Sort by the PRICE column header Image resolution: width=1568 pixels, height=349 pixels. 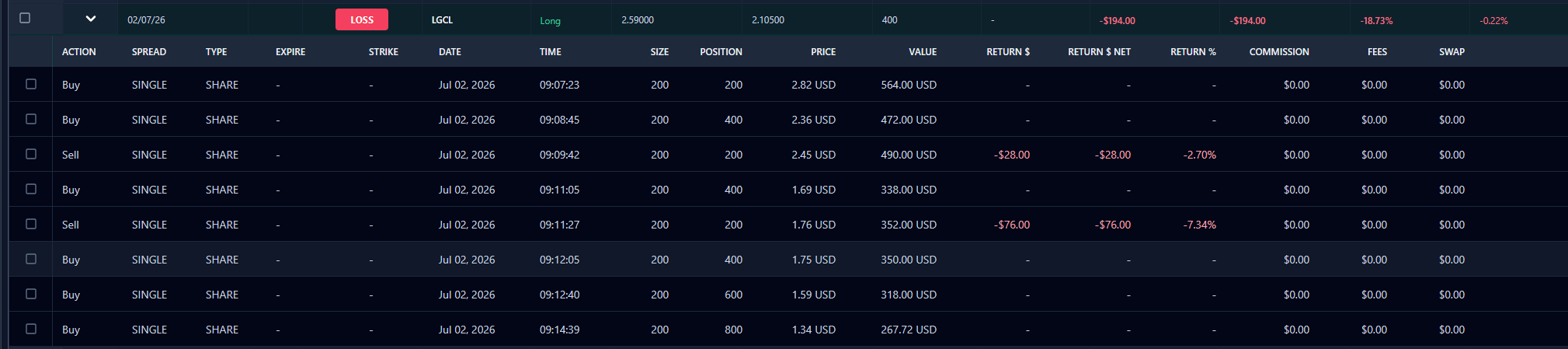pyautogui.click(x=823, y=52)
